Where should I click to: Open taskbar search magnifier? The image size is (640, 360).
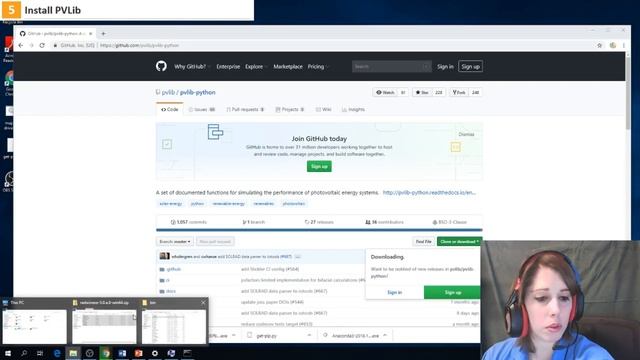(24, 353)
